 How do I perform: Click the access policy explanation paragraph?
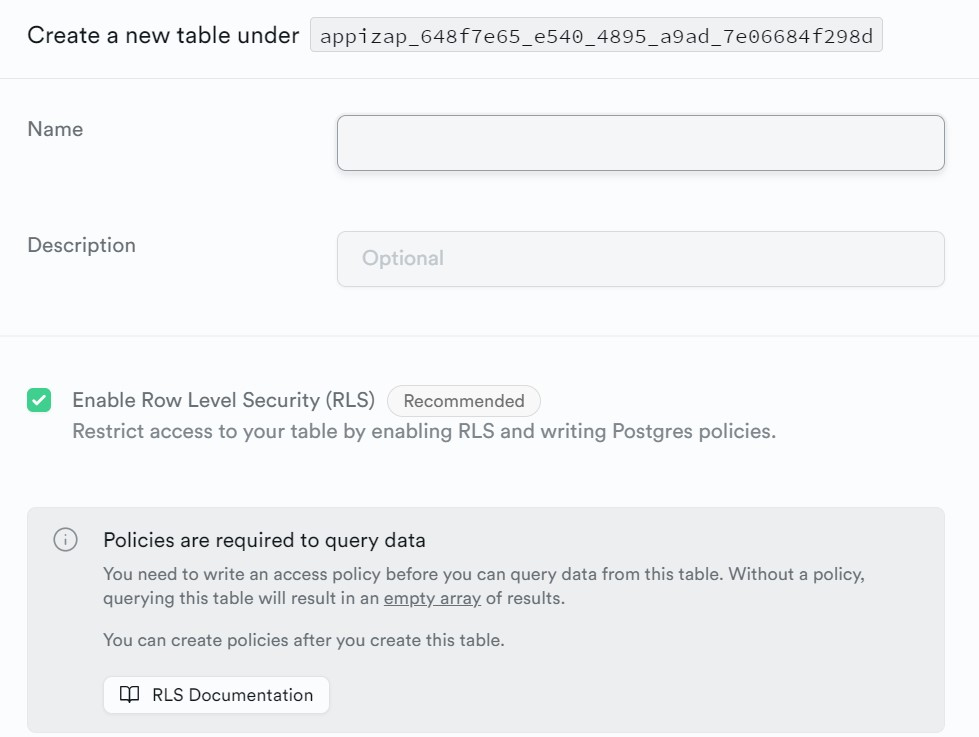pos(484,586)
